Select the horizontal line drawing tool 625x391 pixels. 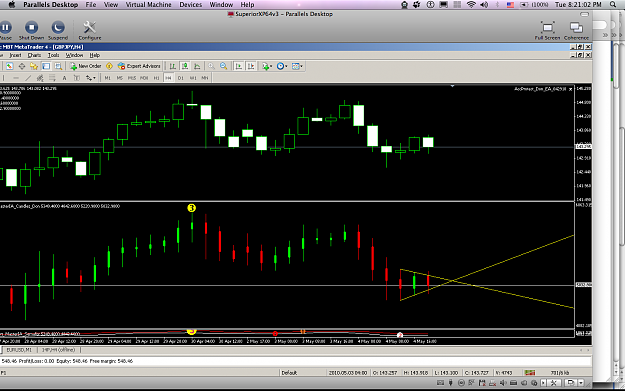click(16, 78)
